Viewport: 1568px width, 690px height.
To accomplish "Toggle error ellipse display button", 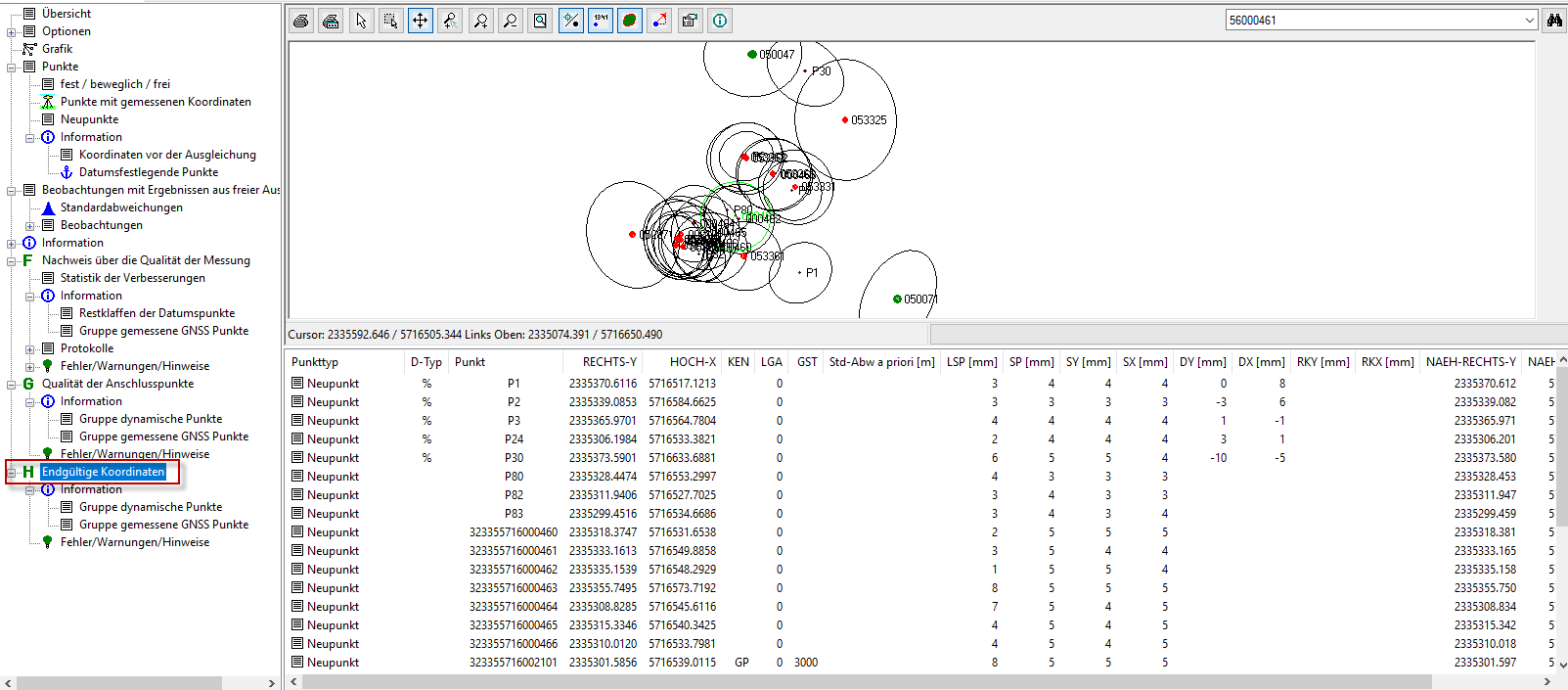I will 630,21.
